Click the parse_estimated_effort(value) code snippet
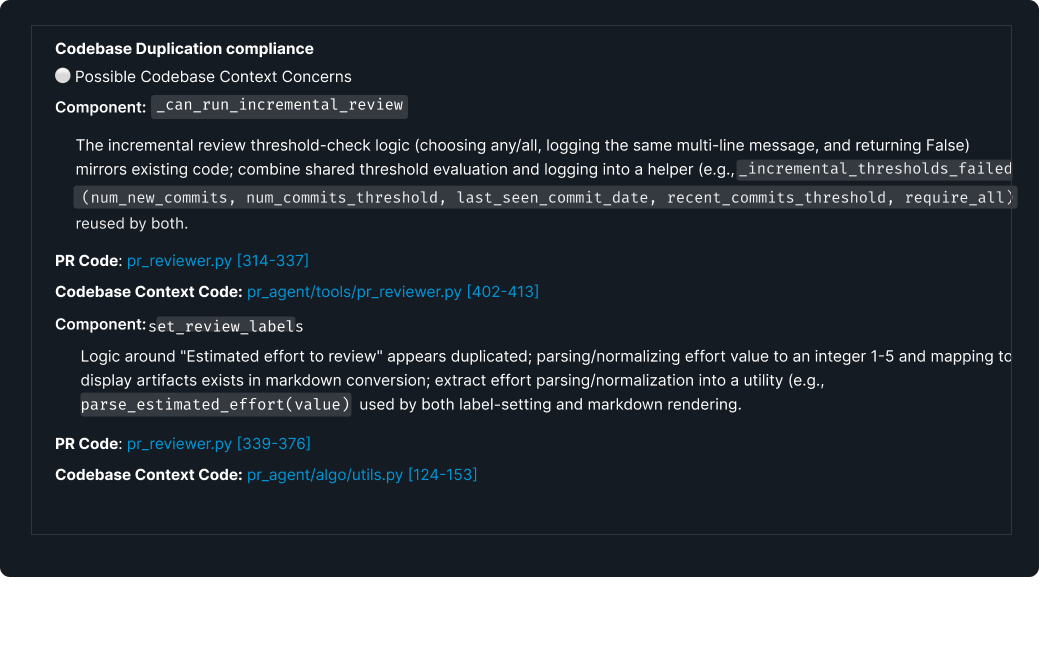 coord(216,405)
